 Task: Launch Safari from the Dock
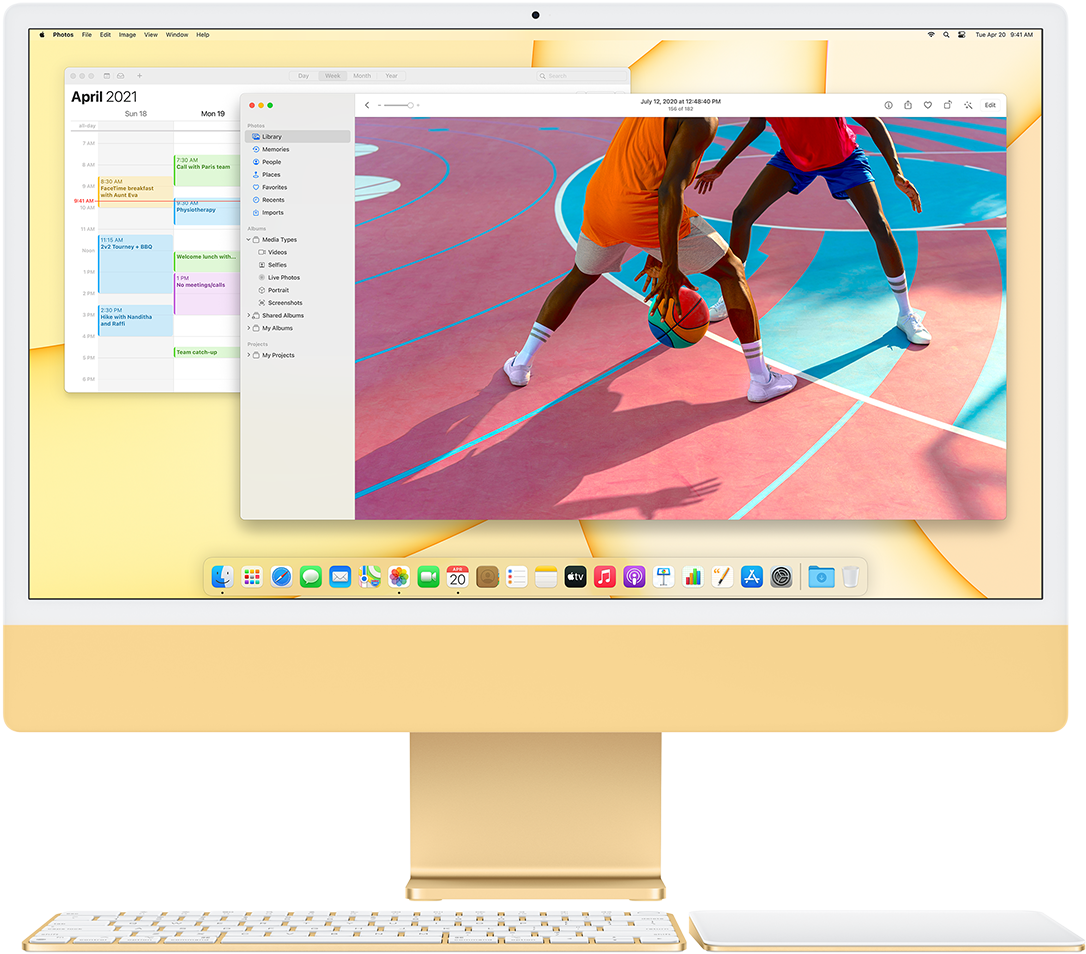[281, 577]
